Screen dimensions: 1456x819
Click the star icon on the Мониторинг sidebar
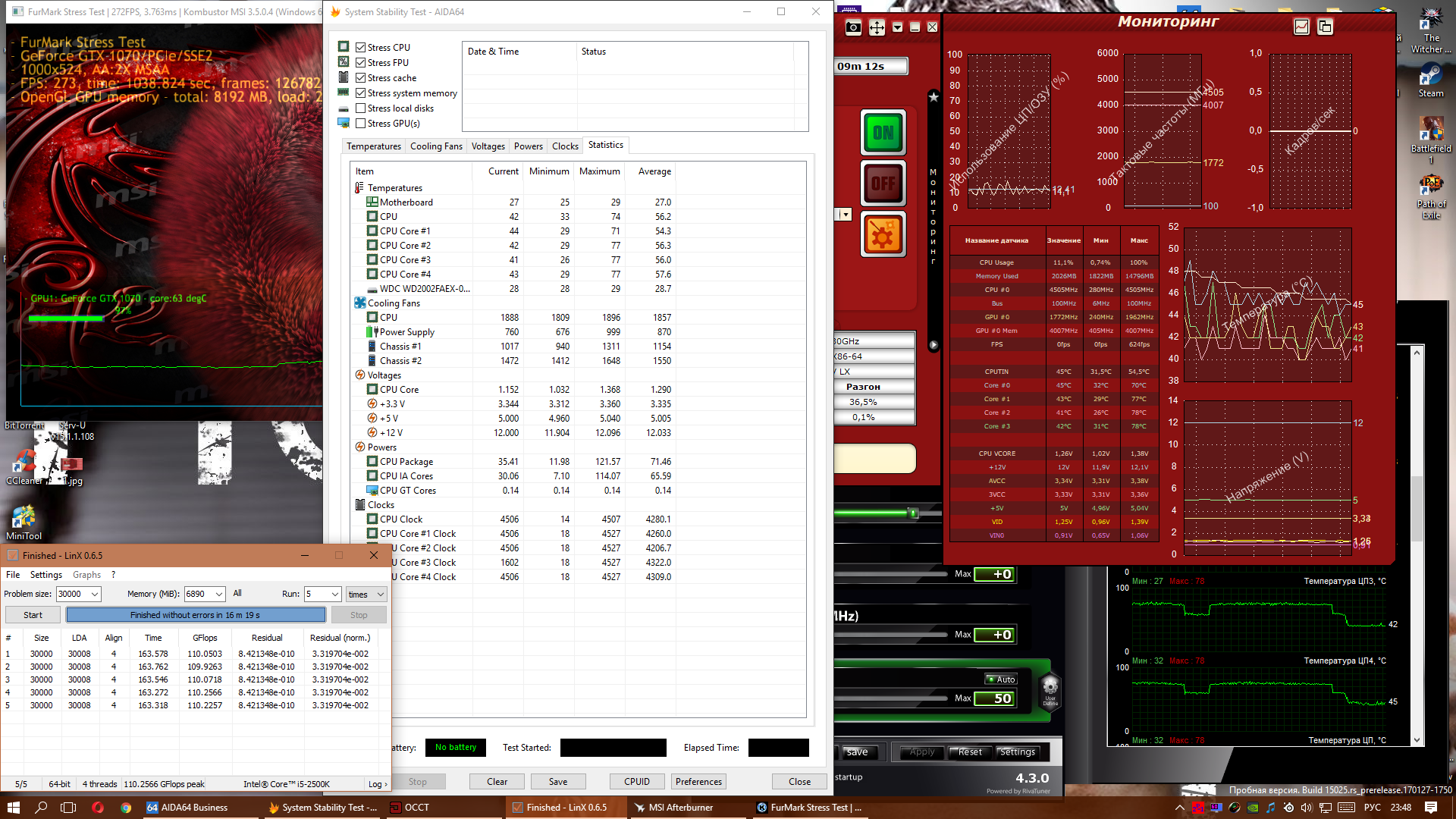click(x=934, y=97)
